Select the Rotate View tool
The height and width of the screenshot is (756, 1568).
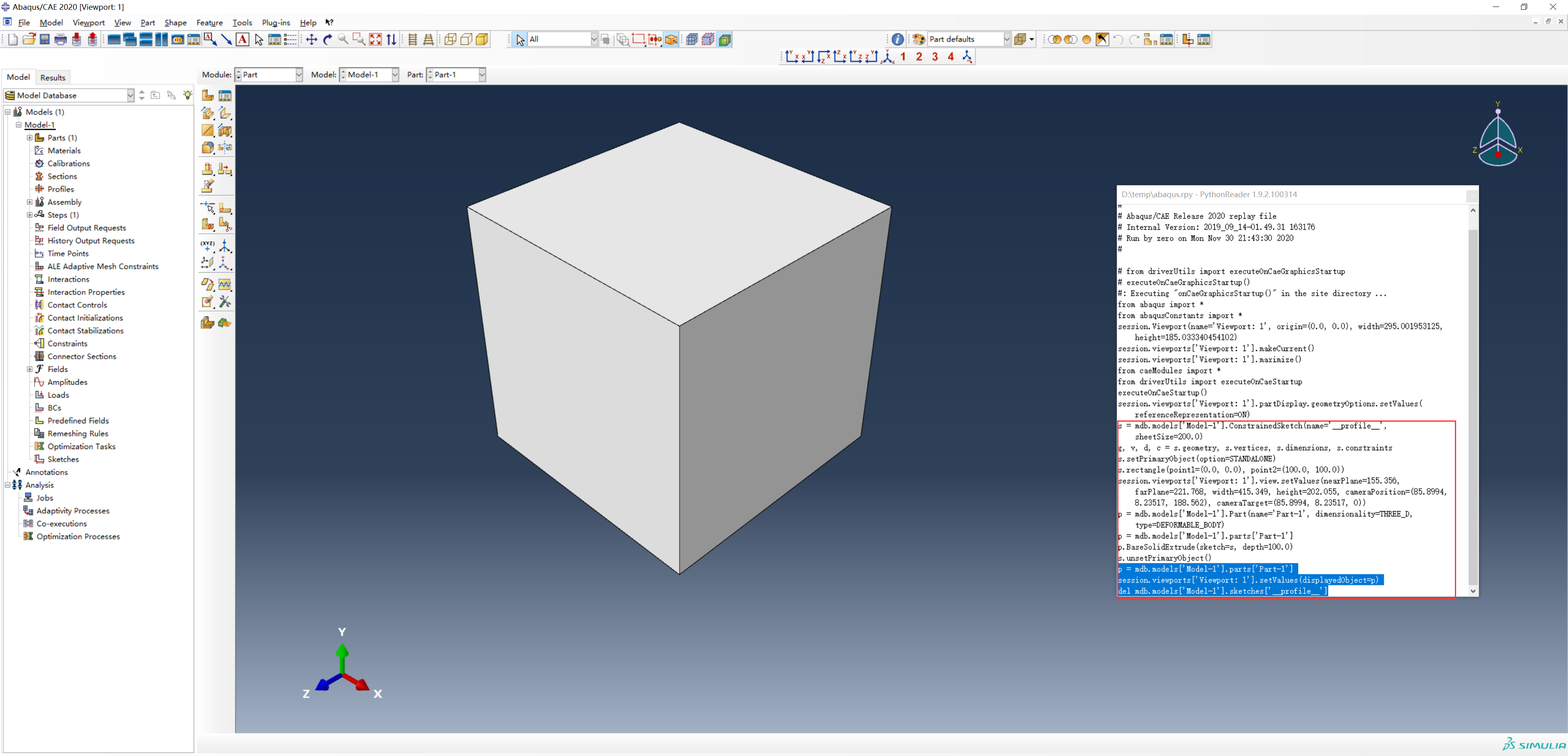(x=327, y=40)
